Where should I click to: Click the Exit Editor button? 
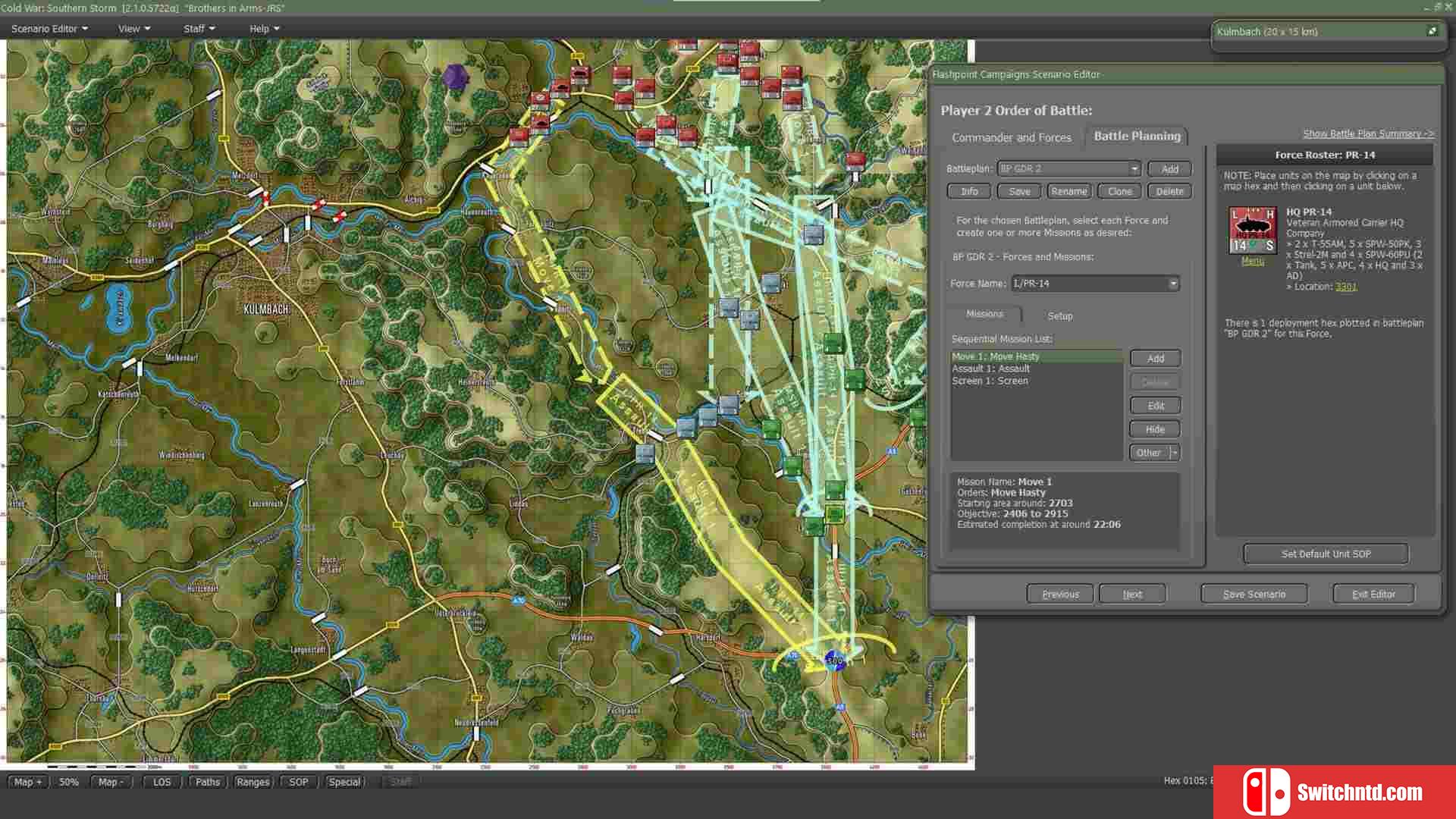[1373, 595]
